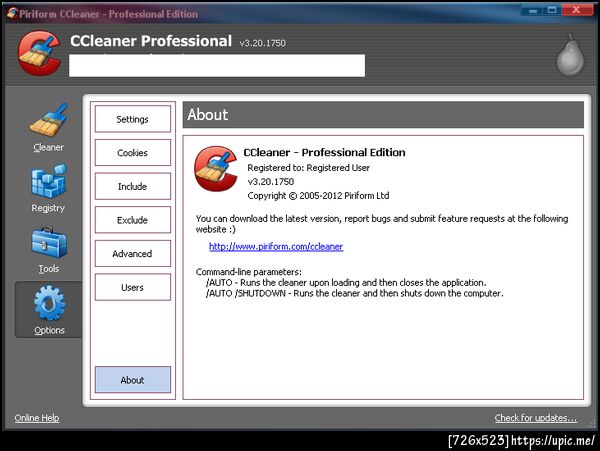This screenshot has height=451, width=600.
Task: Close the CCleaner window
Action: [577, 10]
